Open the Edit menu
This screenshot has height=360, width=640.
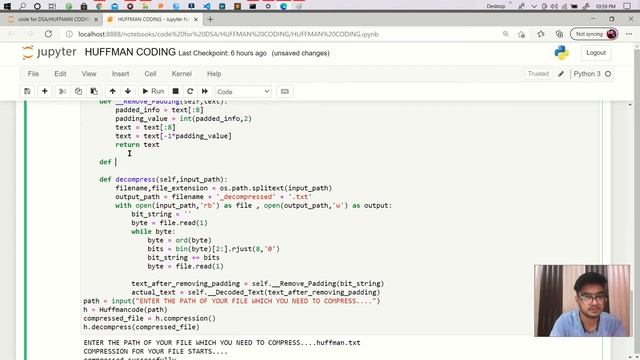(x=60, y=74)
